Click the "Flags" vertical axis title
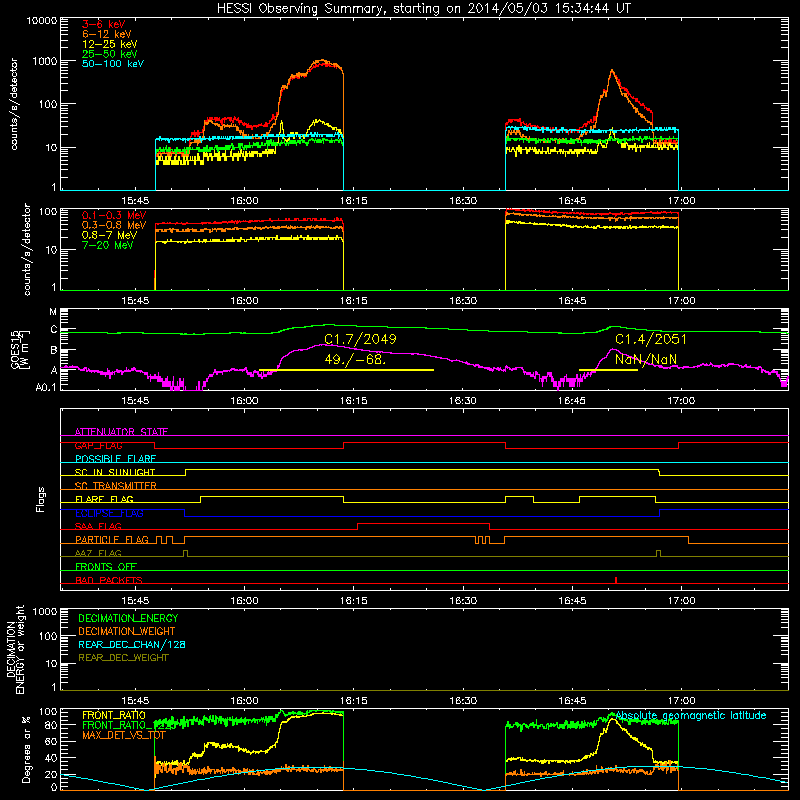Image resolution: width=800 pixels, height=800 pixels. pos(41,499)
